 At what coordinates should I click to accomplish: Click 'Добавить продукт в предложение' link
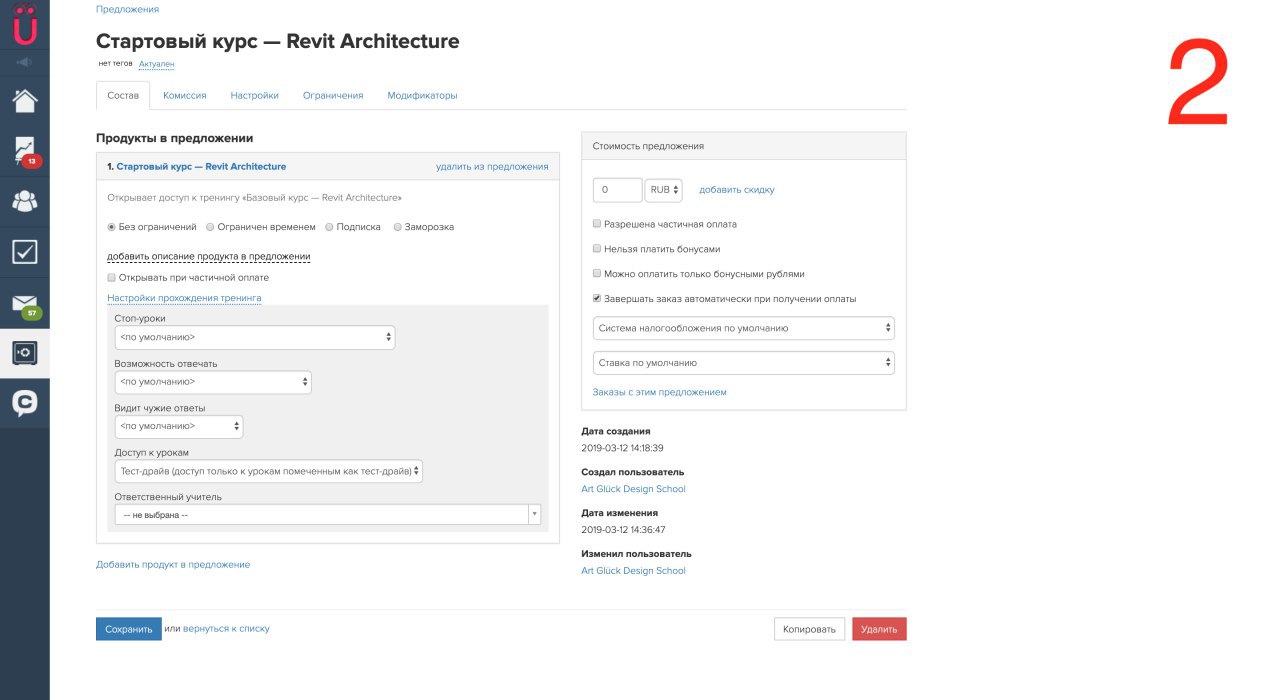point(173,564)
